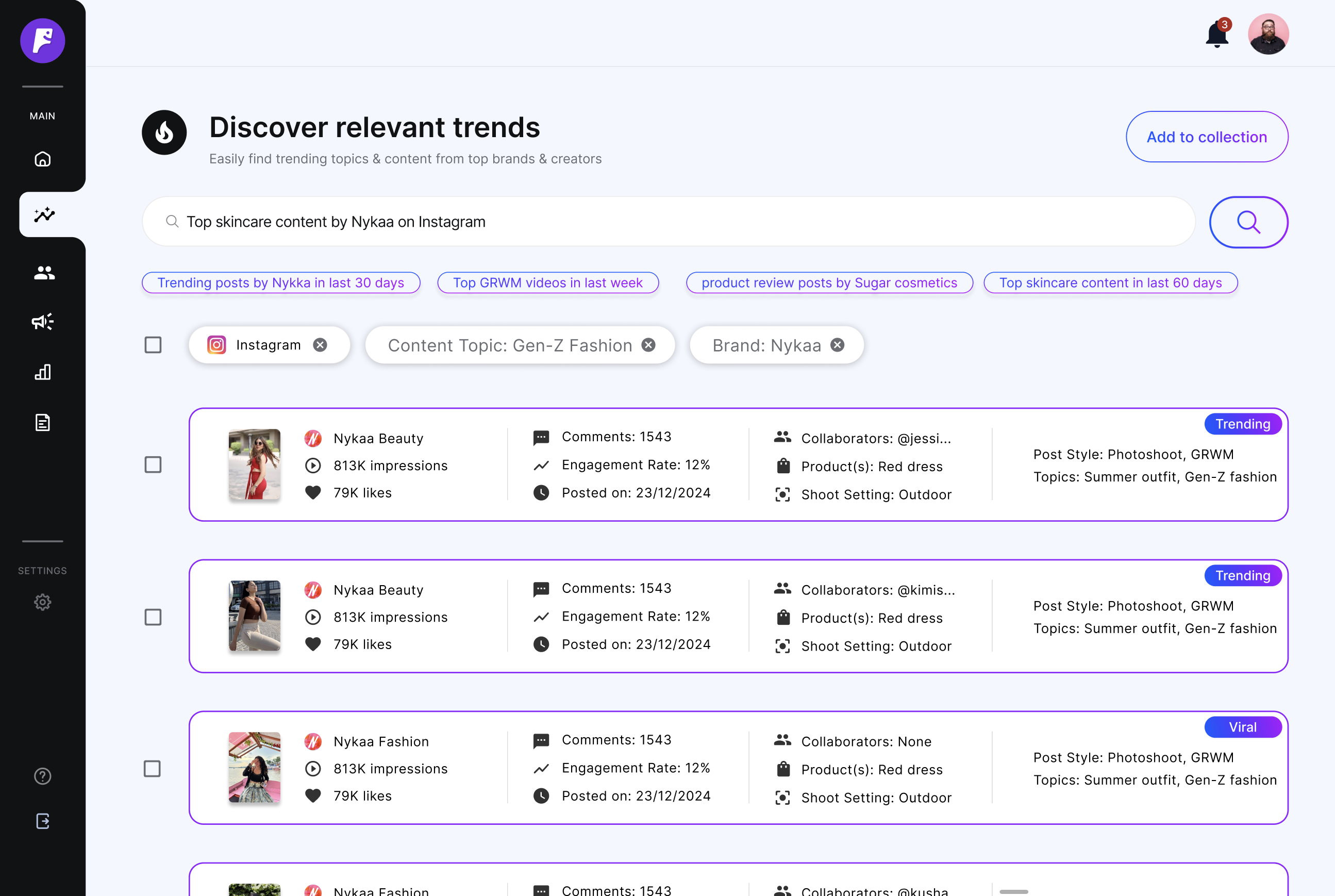Remove the Brand Nykaa filter chip
This screenshot has width=1335, height=896.
click(837, 344)
